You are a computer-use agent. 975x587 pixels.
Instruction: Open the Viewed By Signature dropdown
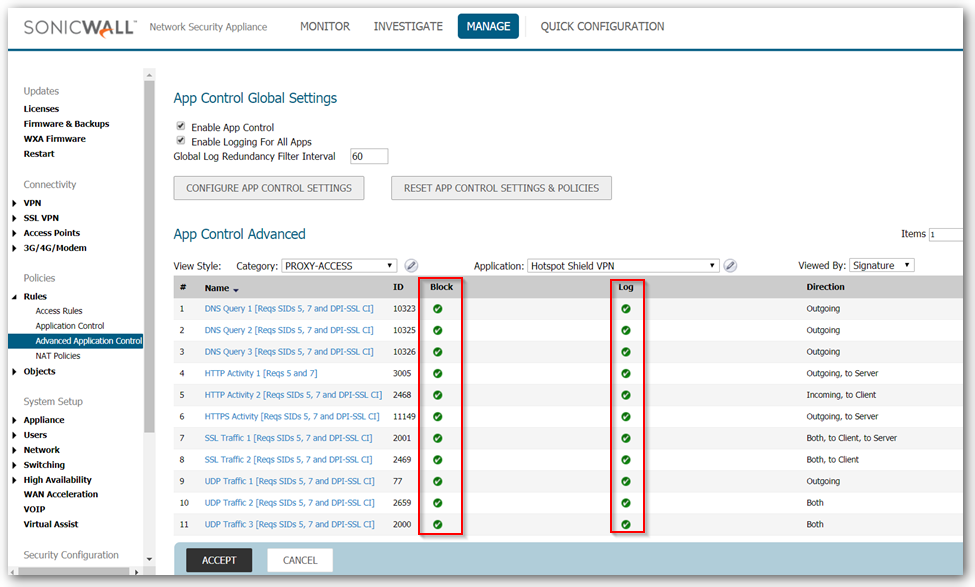click(882, 265)
